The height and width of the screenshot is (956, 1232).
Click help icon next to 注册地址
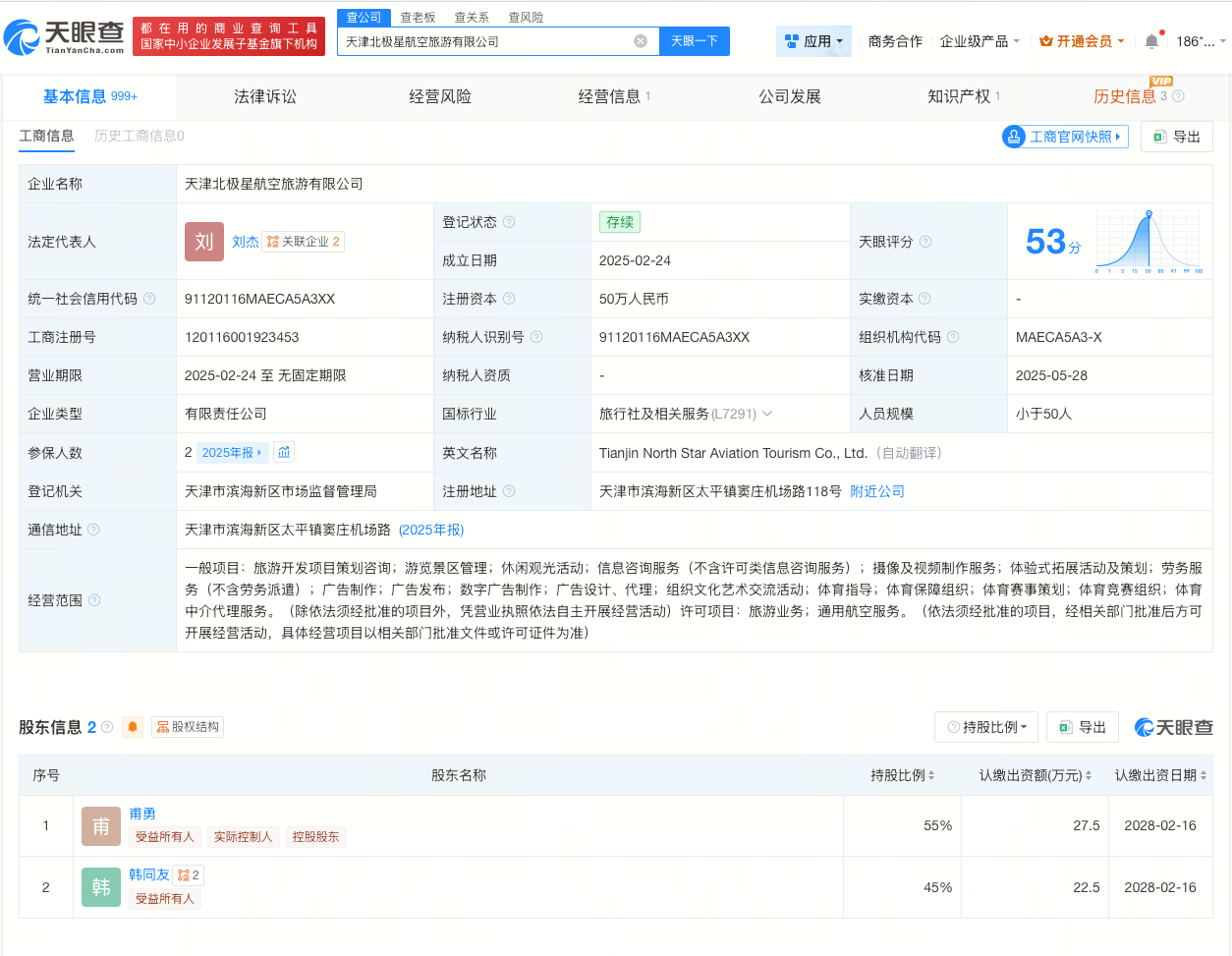[x=509, y=491]
